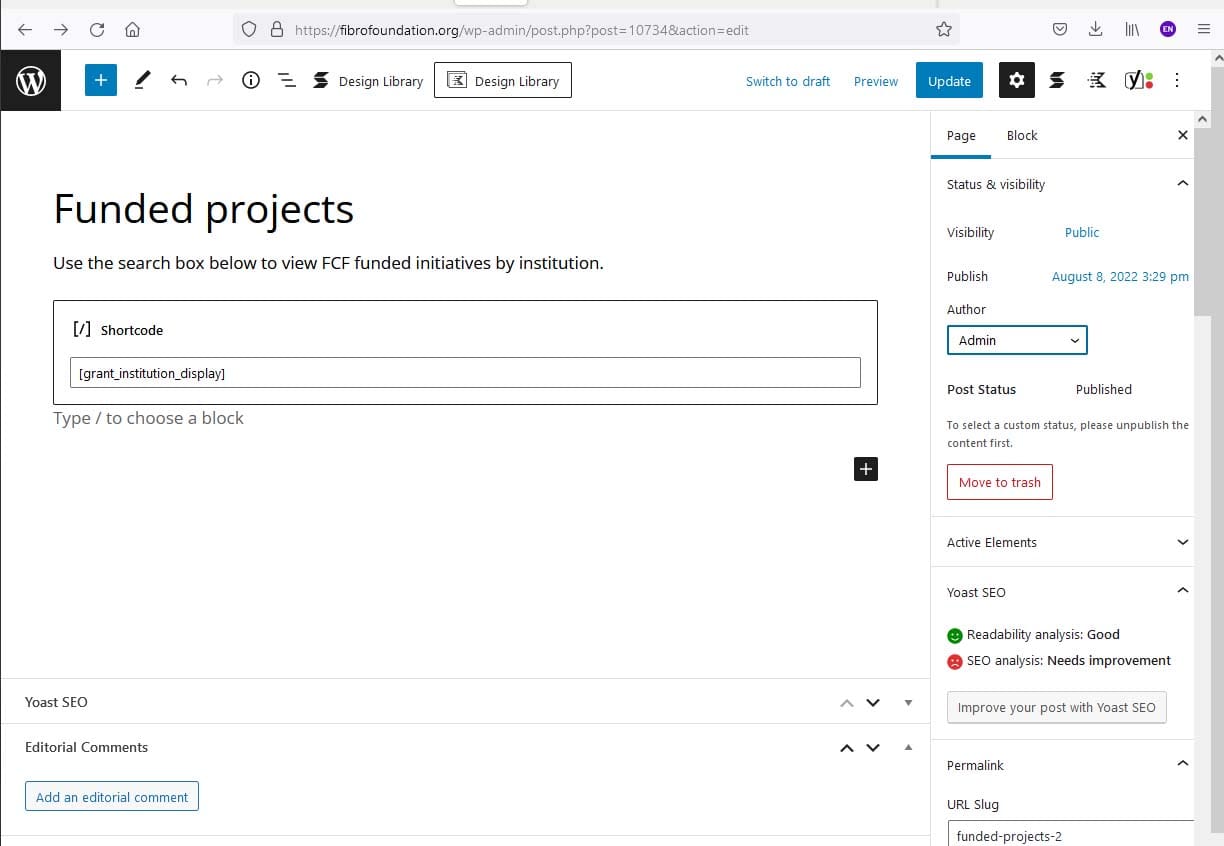The height and width of the screenshot is (846, 1224).
Task: Move the Yoast SEO metabox down
Action: (873, 702)
